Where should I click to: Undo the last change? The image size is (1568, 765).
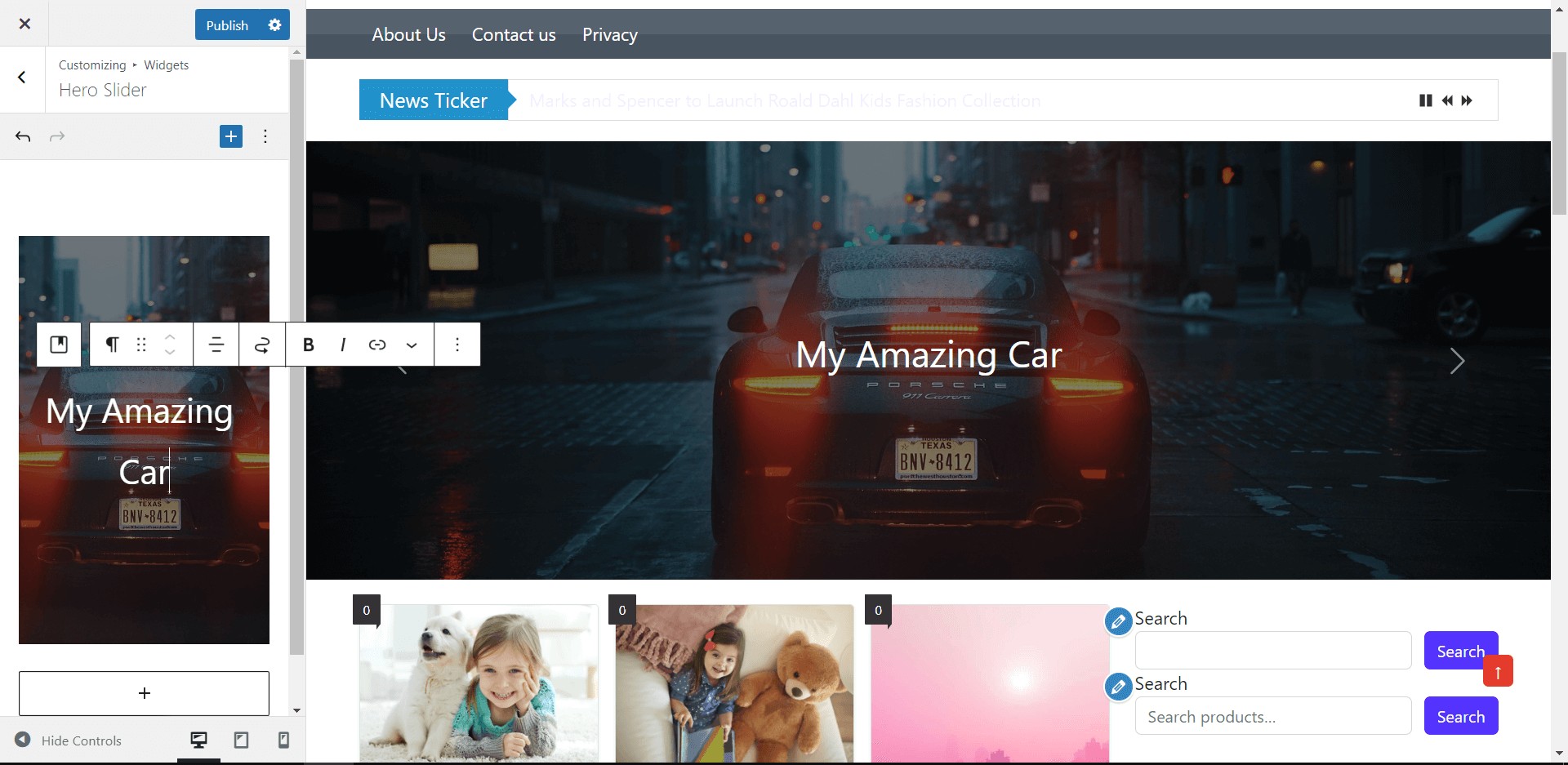[x=23, y=136]
